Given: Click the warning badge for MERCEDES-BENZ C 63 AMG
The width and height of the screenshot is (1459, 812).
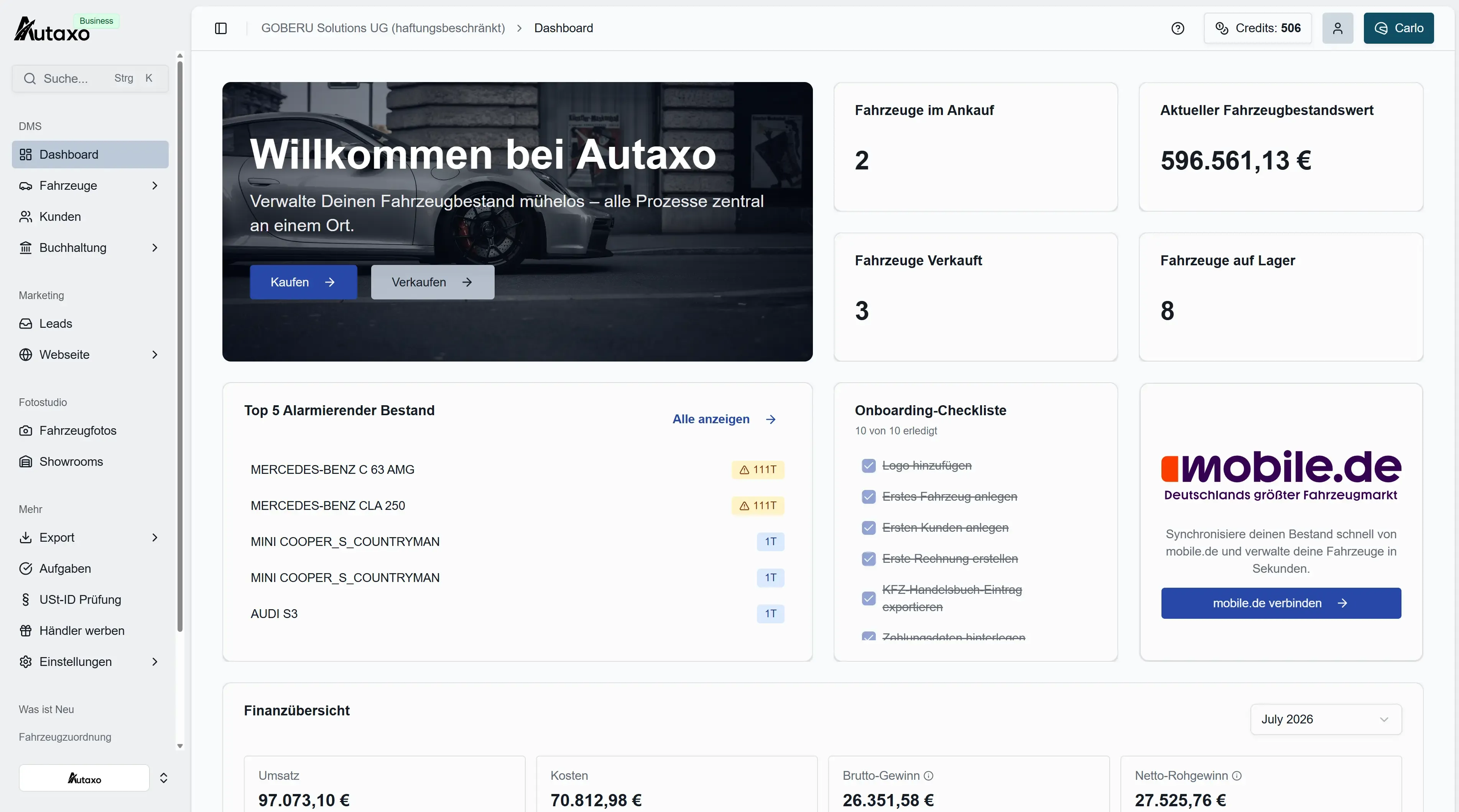Looking at the screenshot, I should point(758,470).
